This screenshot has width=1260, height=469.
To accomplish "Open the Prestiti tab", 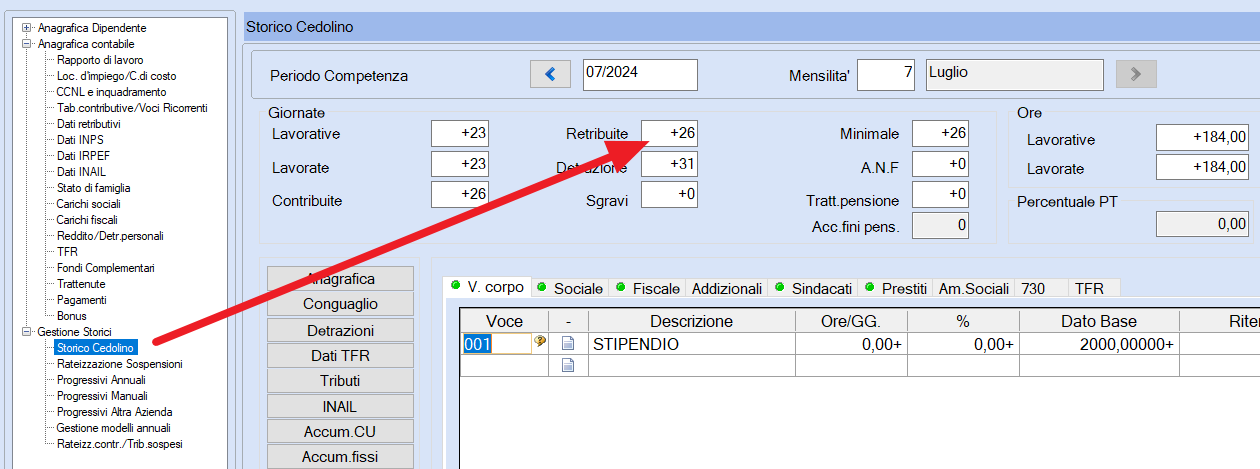I will click(x=895, y=288).
